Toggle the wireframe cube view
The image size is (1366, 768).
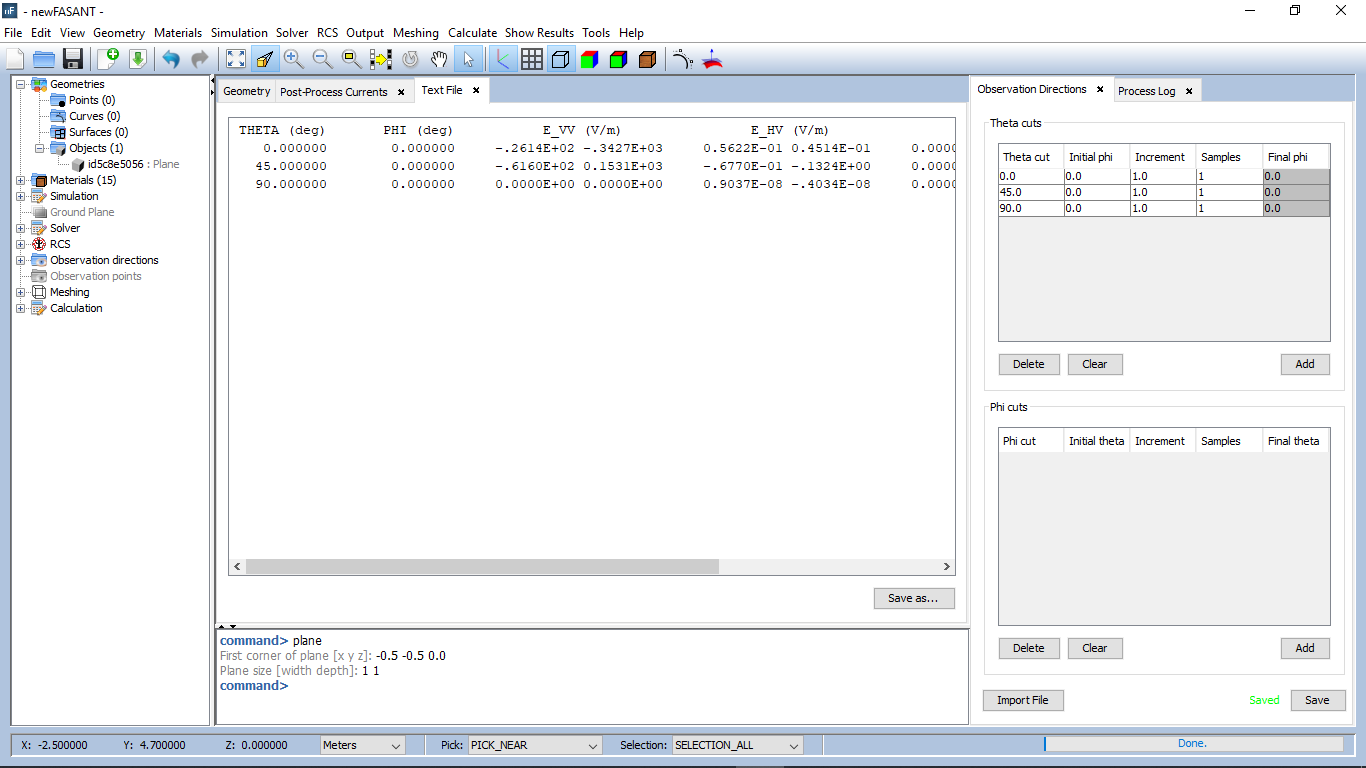click(x=561, y=59)
